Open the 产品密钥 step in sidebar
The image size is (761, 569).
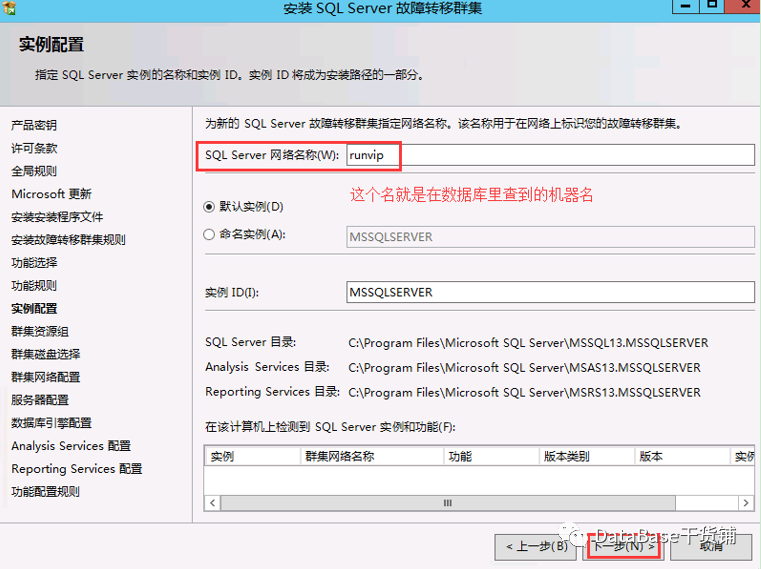click(34, 125)
